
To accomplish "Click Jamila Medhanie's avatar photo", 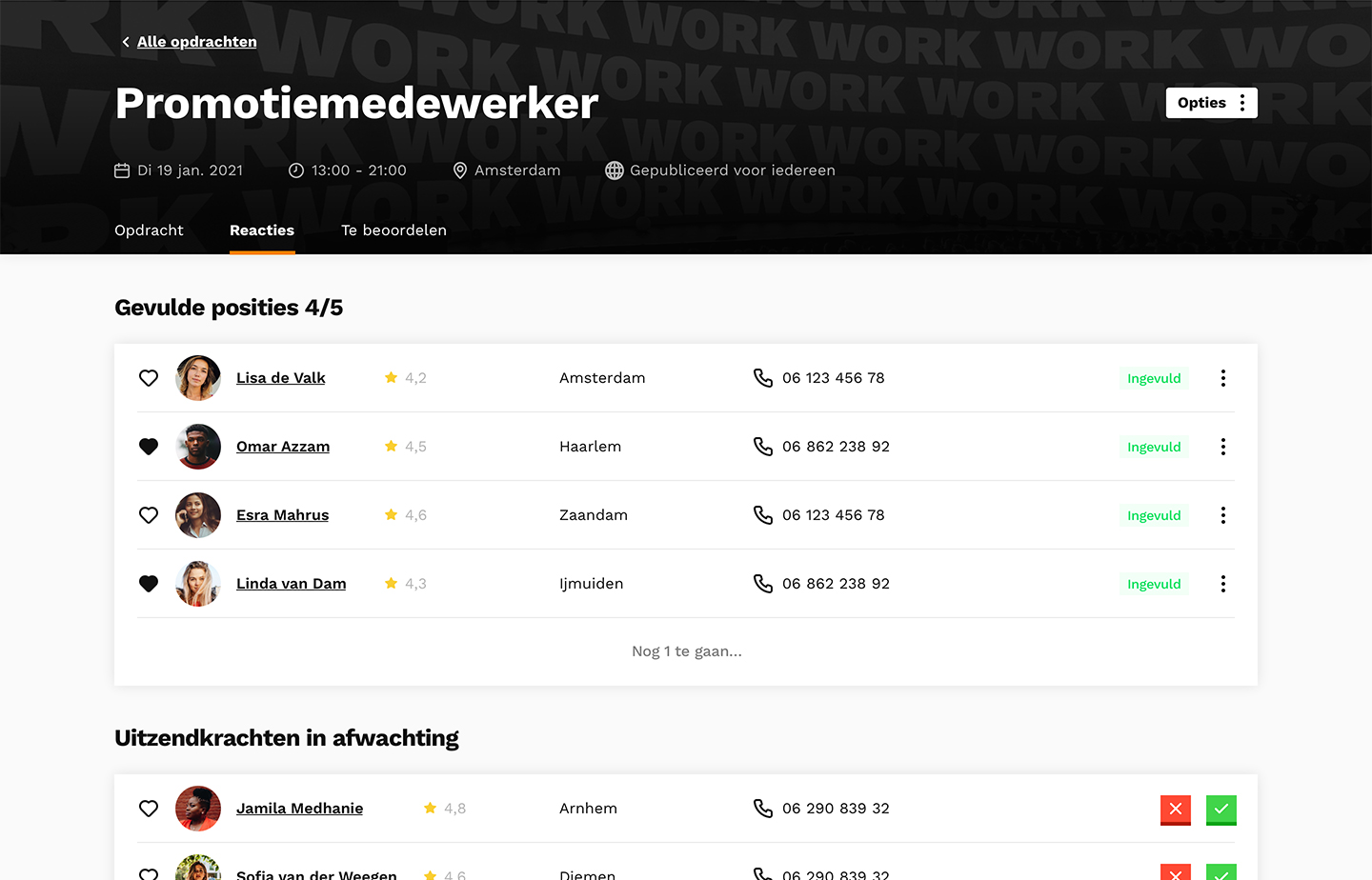I will (x=198, y=809).
